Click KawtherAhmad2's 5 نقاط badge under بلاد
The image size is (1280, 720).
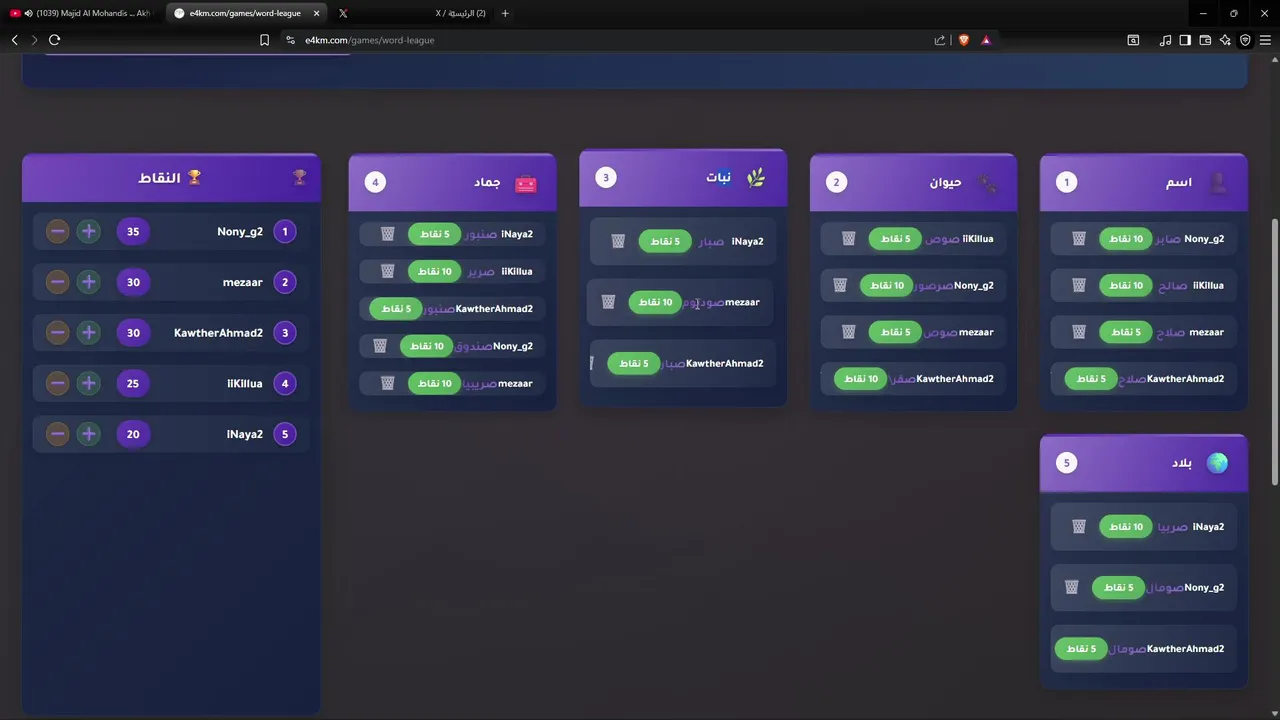coord(1081,649)
